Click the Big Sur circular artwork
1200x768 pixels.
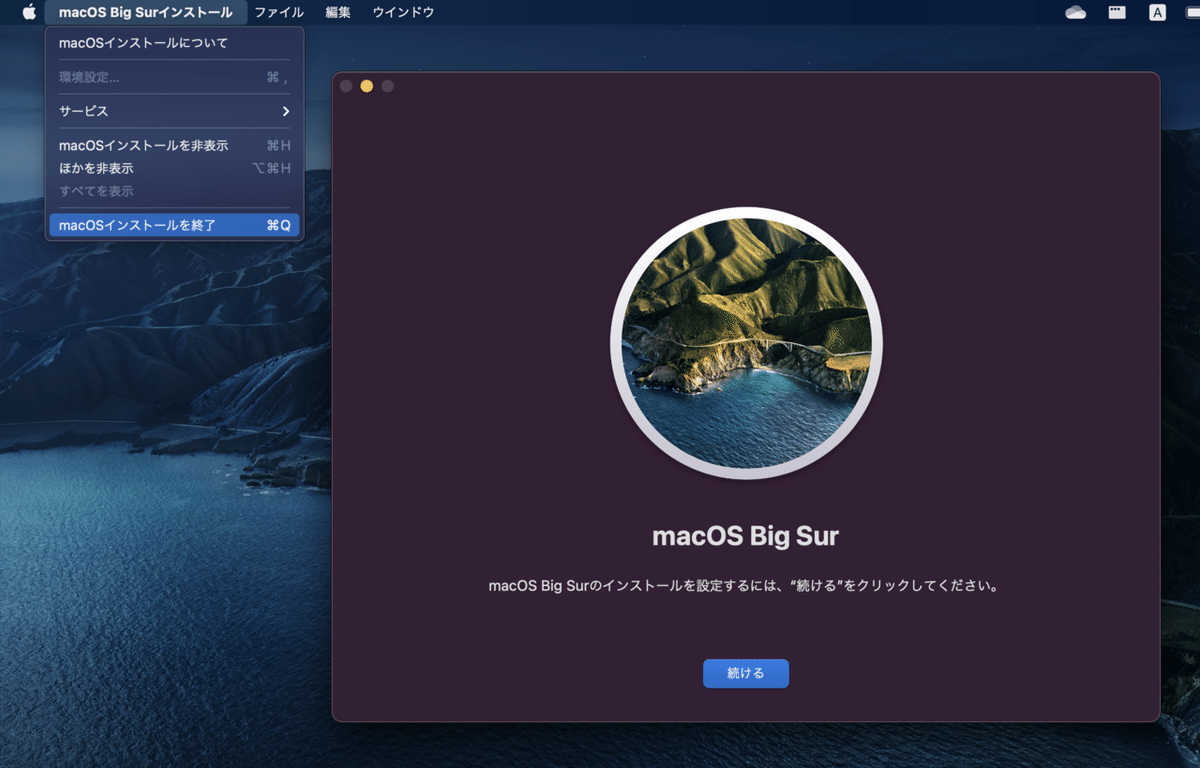(x=746, y=343)
